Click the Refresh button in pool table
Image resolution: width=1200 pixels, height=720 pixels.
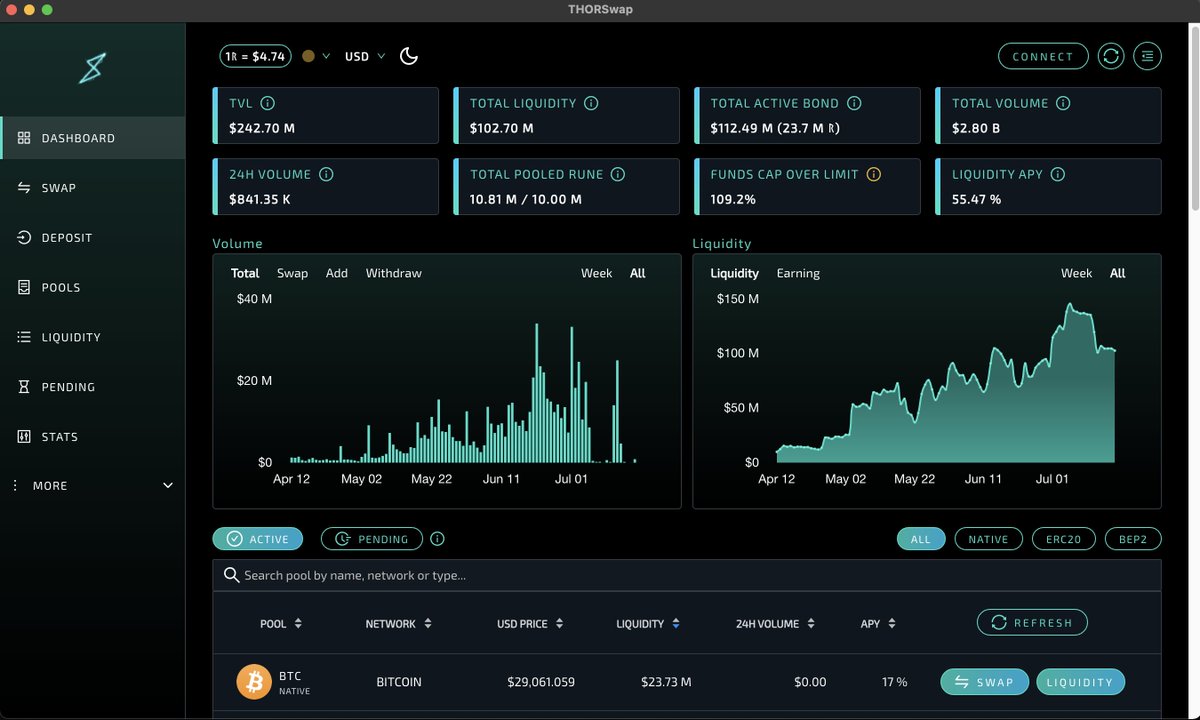1032,623
